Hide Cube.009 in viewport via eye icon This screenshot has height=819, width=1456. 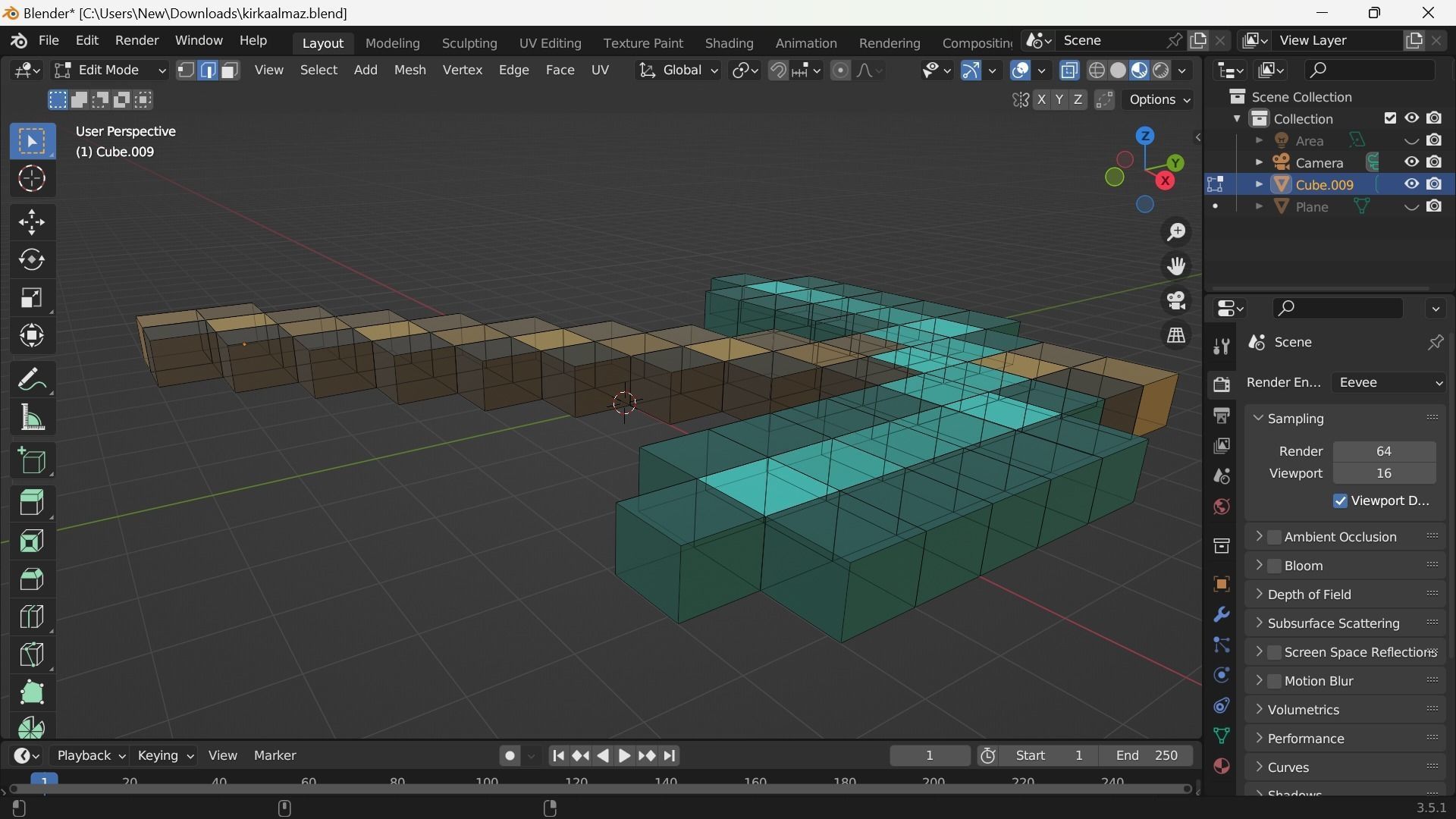coord(1411,184)
